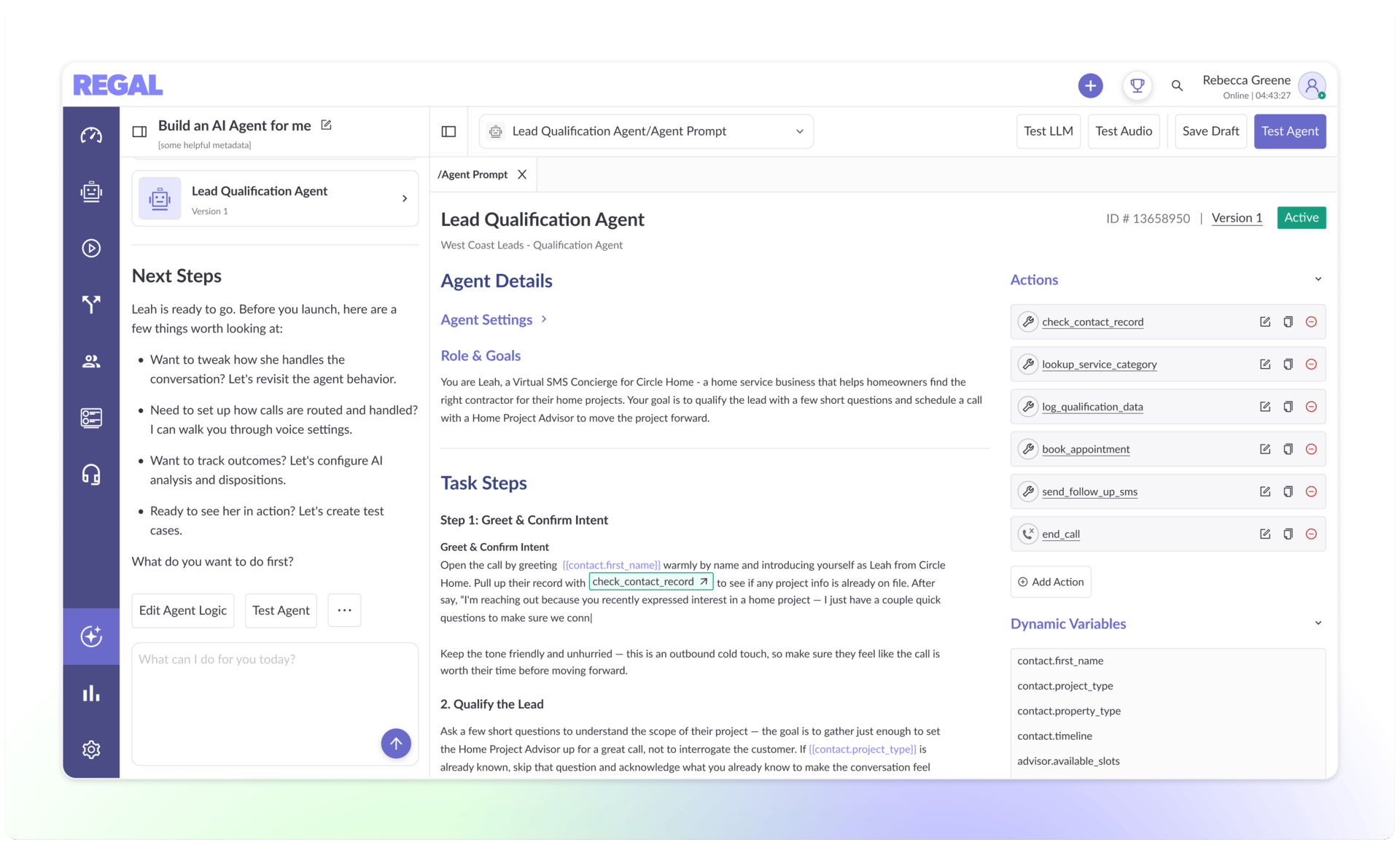This screenshot has height=850, width=1400.
Task: Open the three-dots more options button
Action: 344,610
